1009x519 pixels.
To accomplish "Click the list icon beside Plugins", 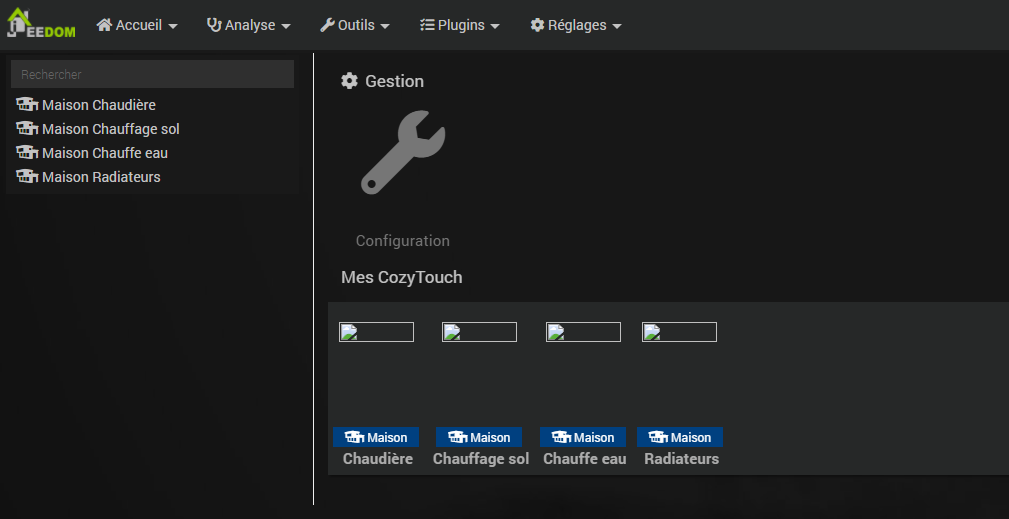I will pos(427,25).
